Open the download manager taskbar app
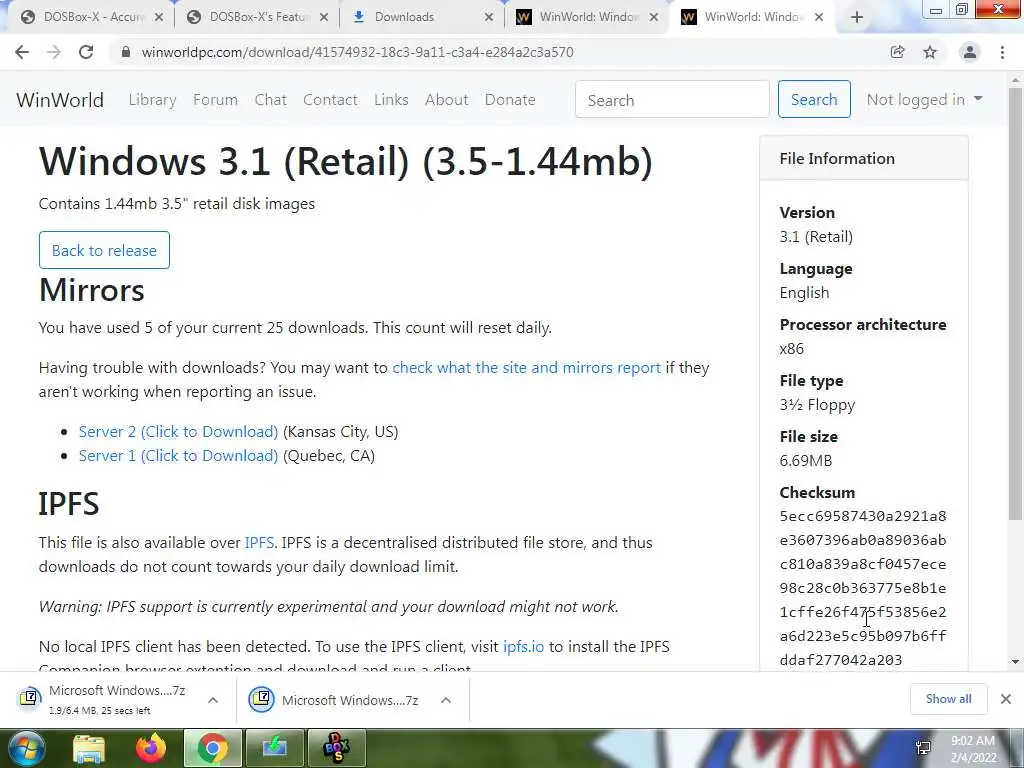Viewport: 1024px width, 768px height. click(275, 748)
